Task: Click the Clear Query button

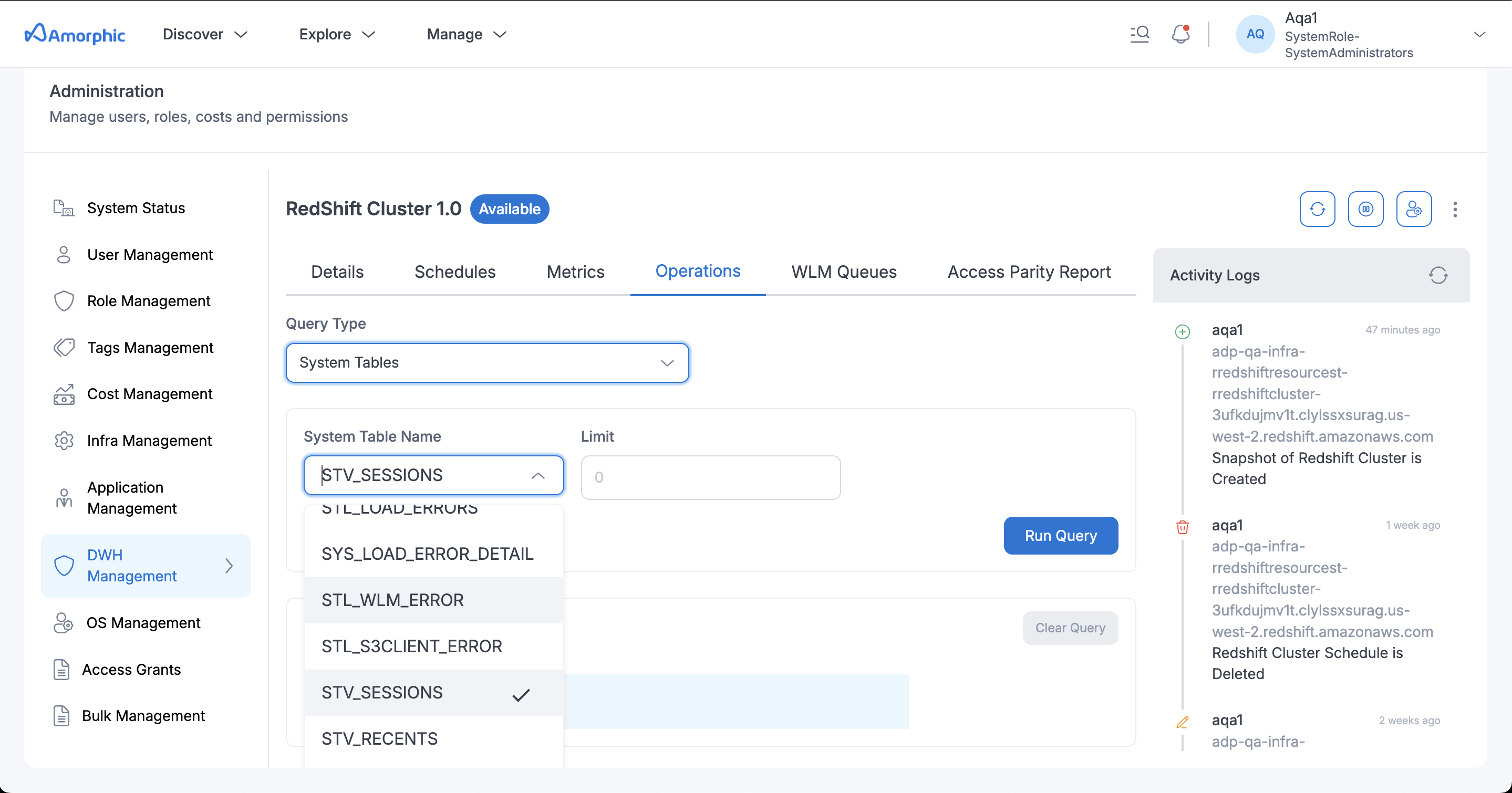Action: coord(1070,628)
